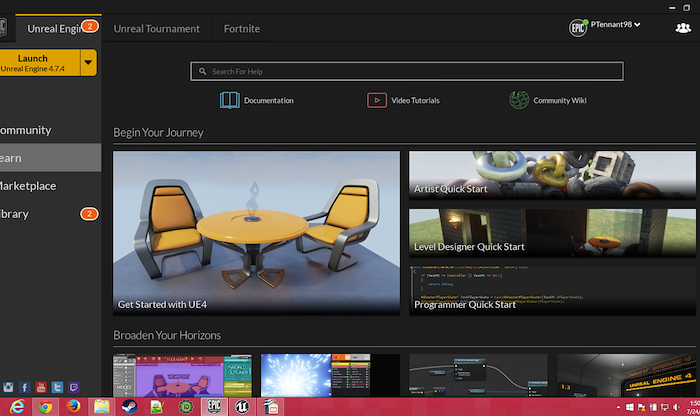The image size is (700, 416).
Task: Open the Level Designer Quick Start tile
Action: tap(552, 233)
